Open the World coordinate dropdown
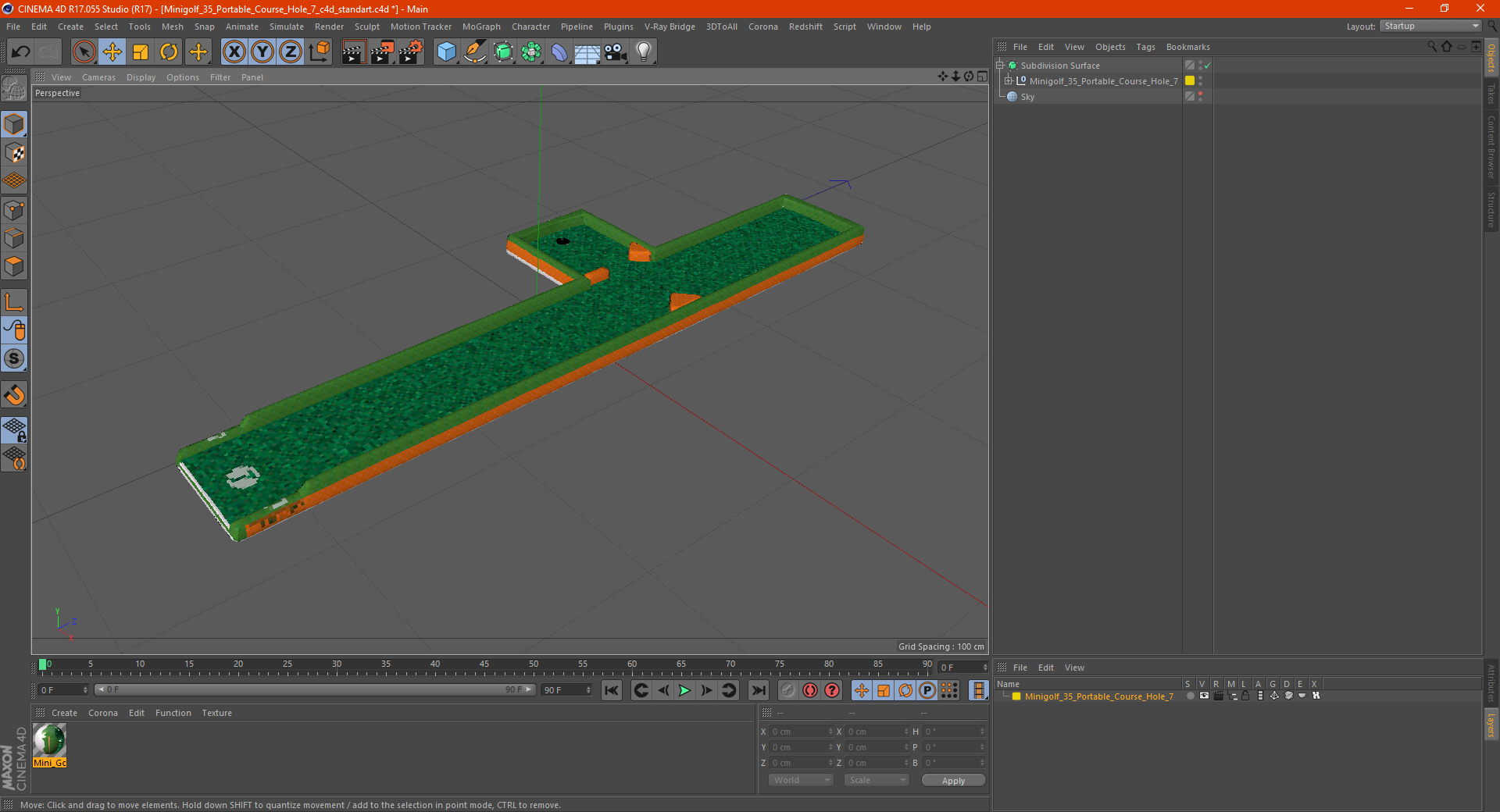 pyautogui.click(x=801, y=780)
